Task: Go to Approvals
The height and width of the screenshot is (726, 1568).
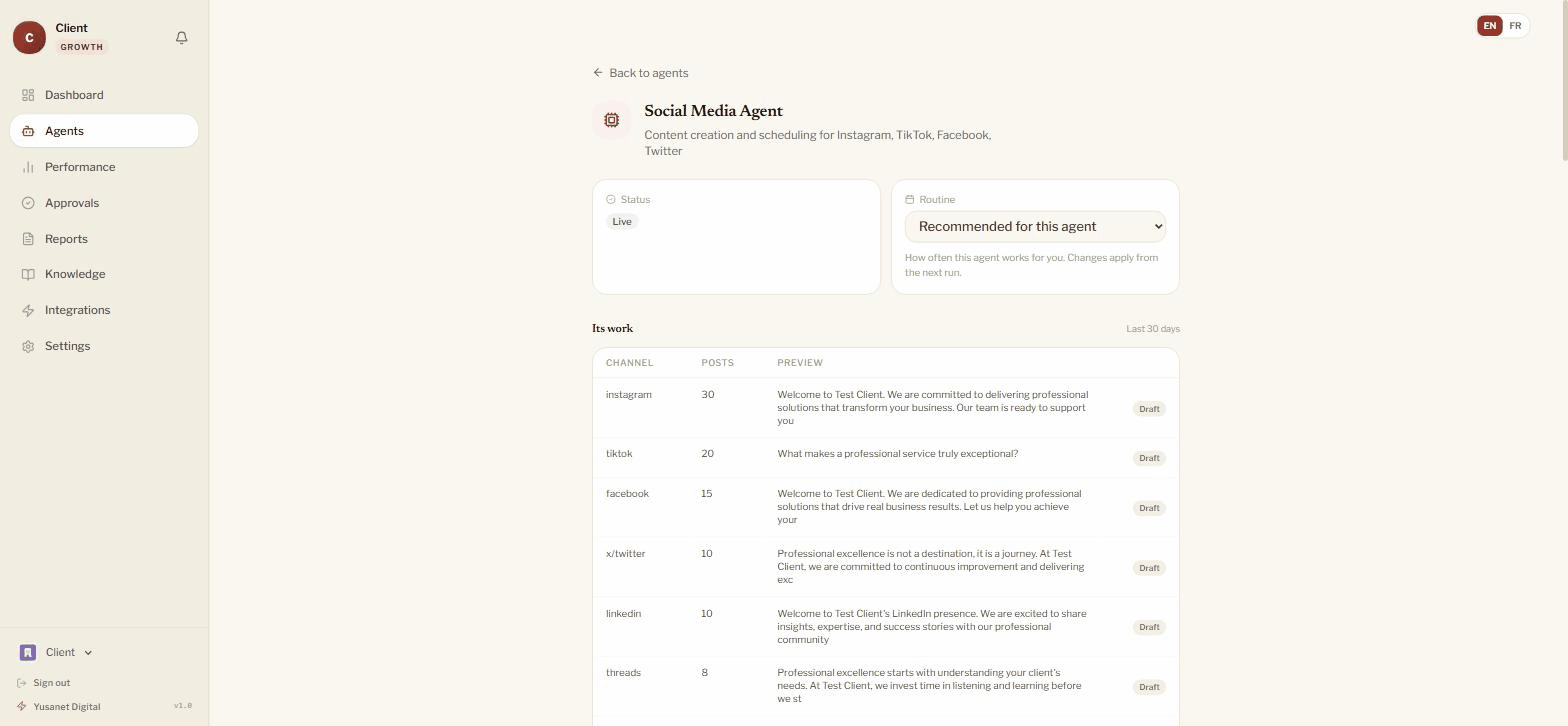Action: 104,203
